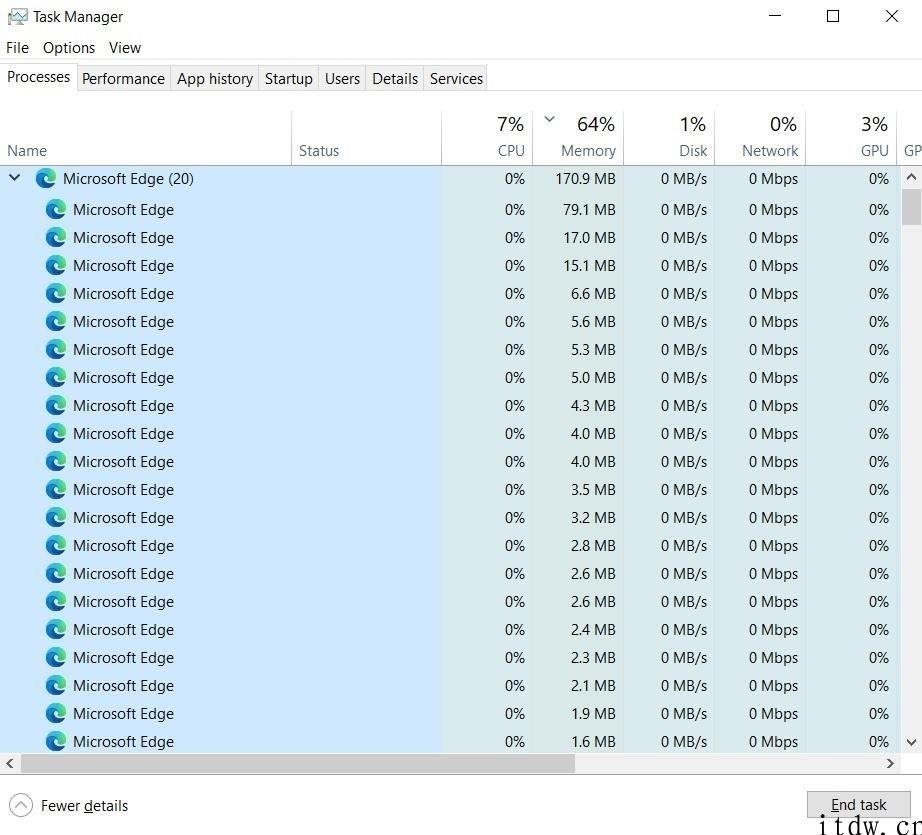Click the Microsoft Edge (20) group icon
Viewport: 922px width, 835px height.
[x=46, y=178]
